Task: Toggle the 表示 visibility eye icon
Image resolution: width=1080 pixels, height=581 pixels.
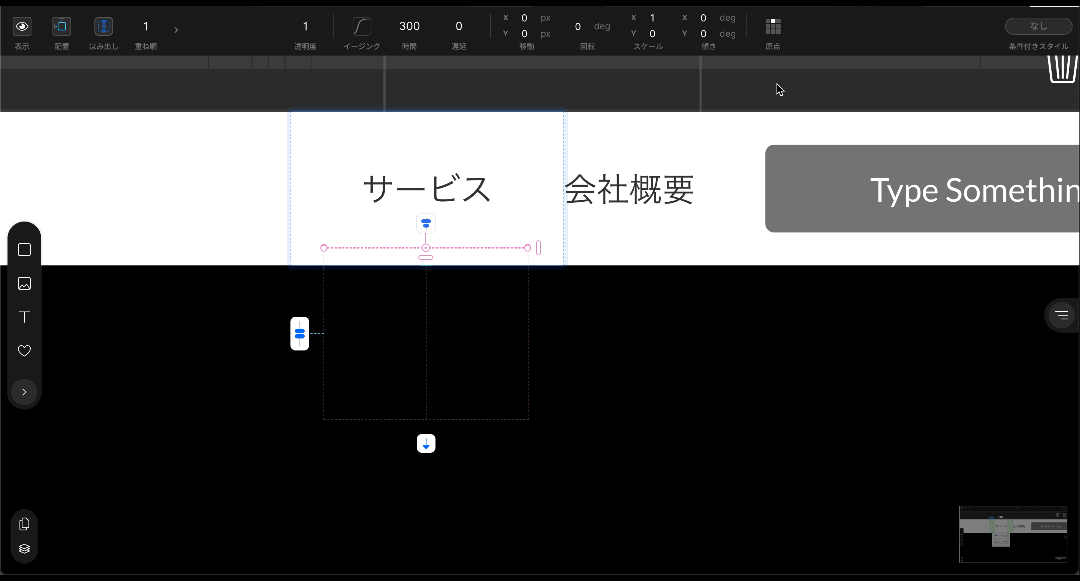Action: pos(22,27)
